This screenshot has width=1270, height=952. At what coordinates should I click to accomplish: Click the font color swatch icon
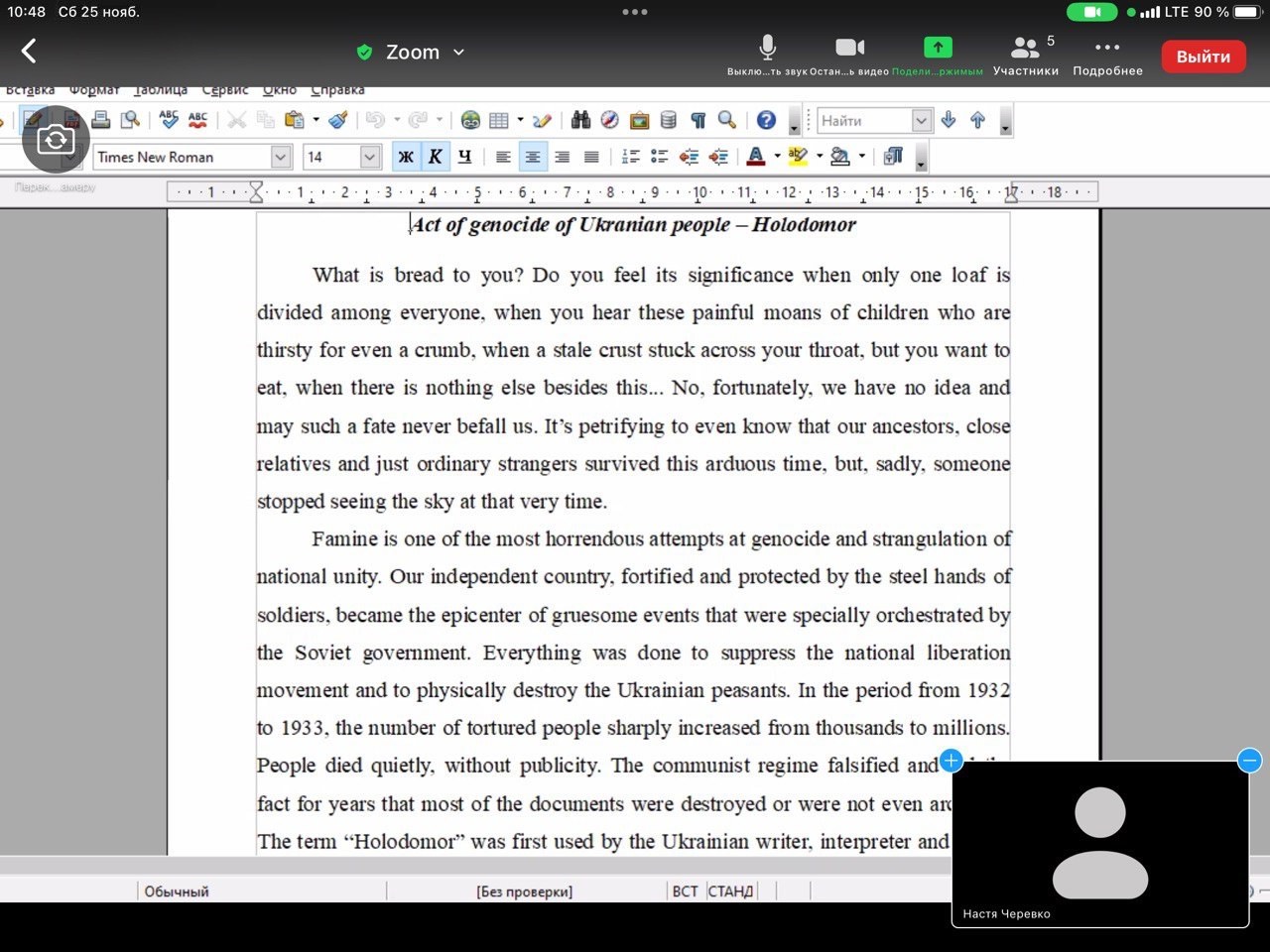(x=756, y=157)
